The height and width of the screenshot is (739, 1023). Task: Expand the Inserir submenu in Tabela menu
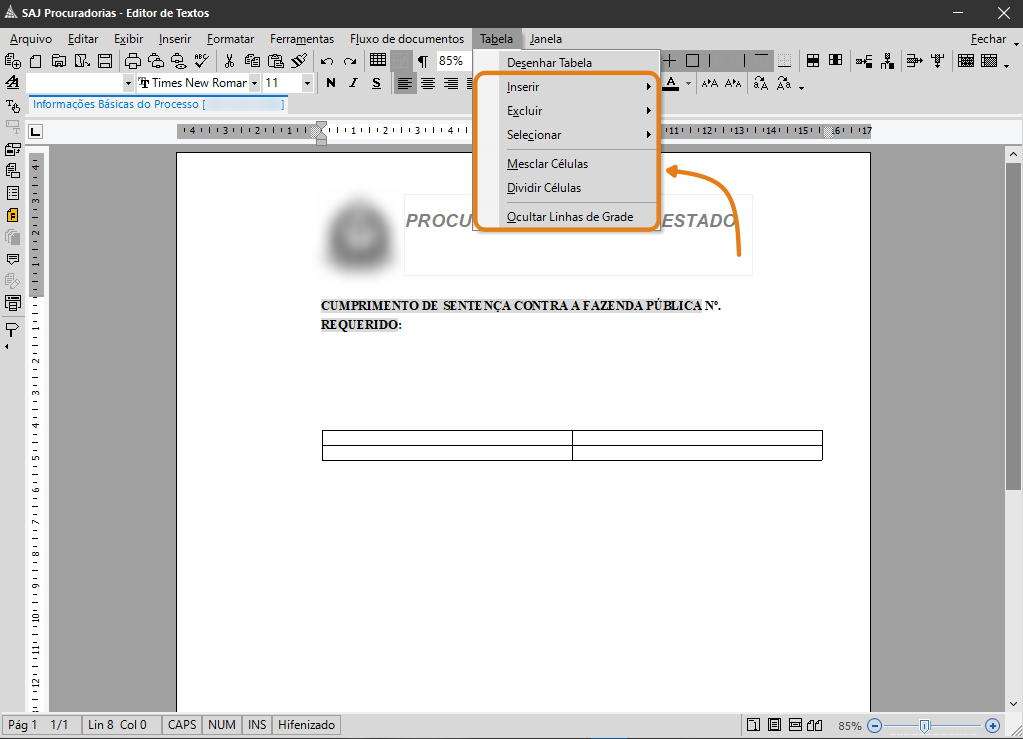point(578,87)
